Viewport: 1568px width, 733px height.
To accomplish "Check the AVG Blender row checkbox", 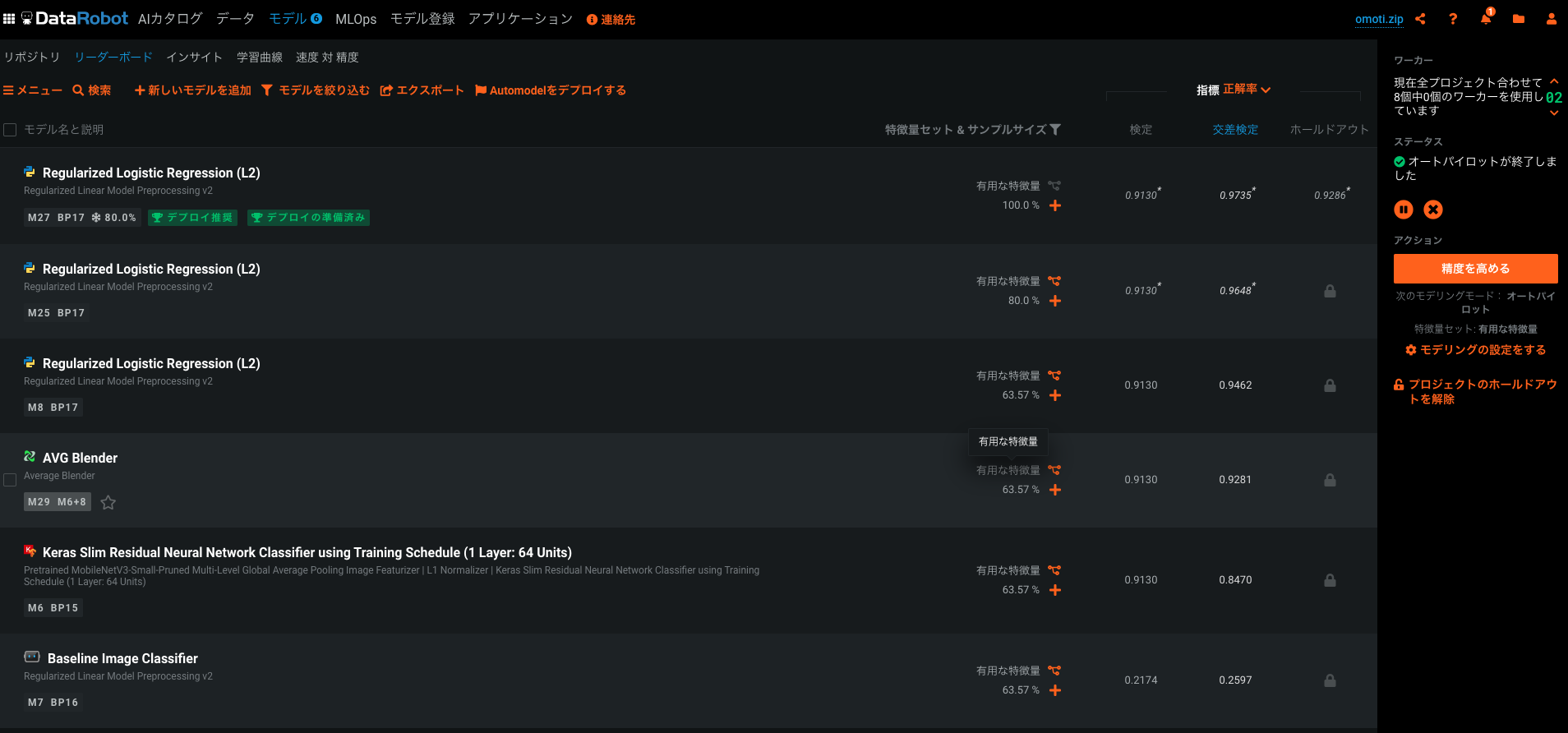I will (x=10, y=480).
